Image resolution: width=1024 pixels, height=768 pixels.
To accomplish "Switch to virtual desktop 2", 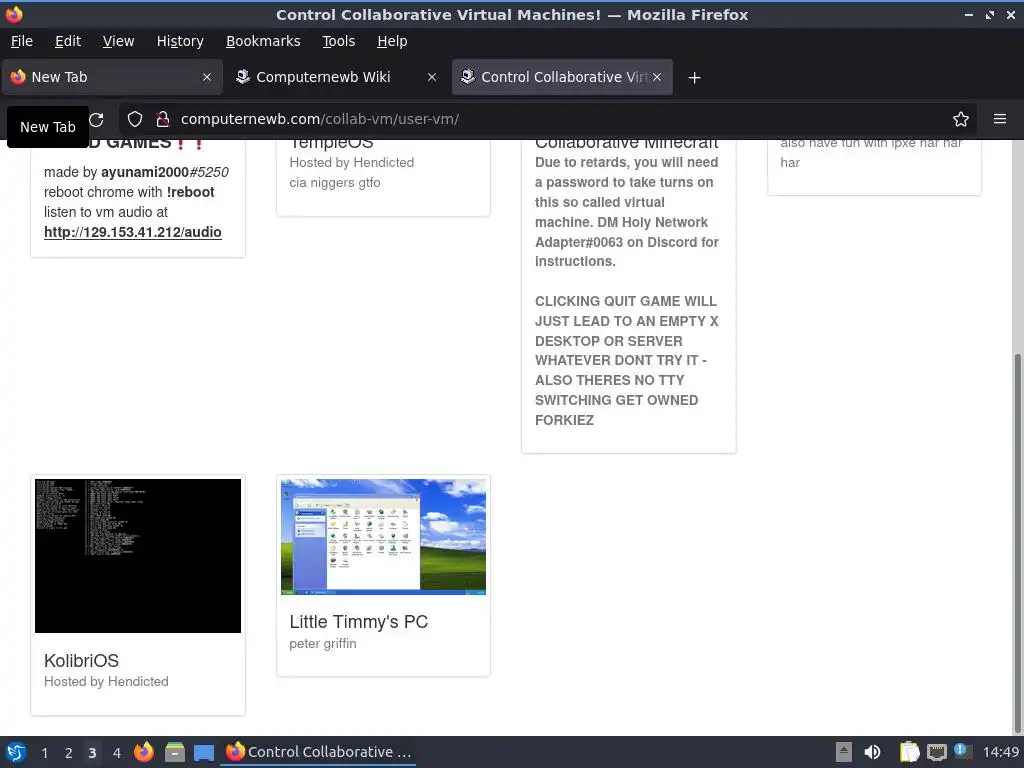I will click(69, 753).
